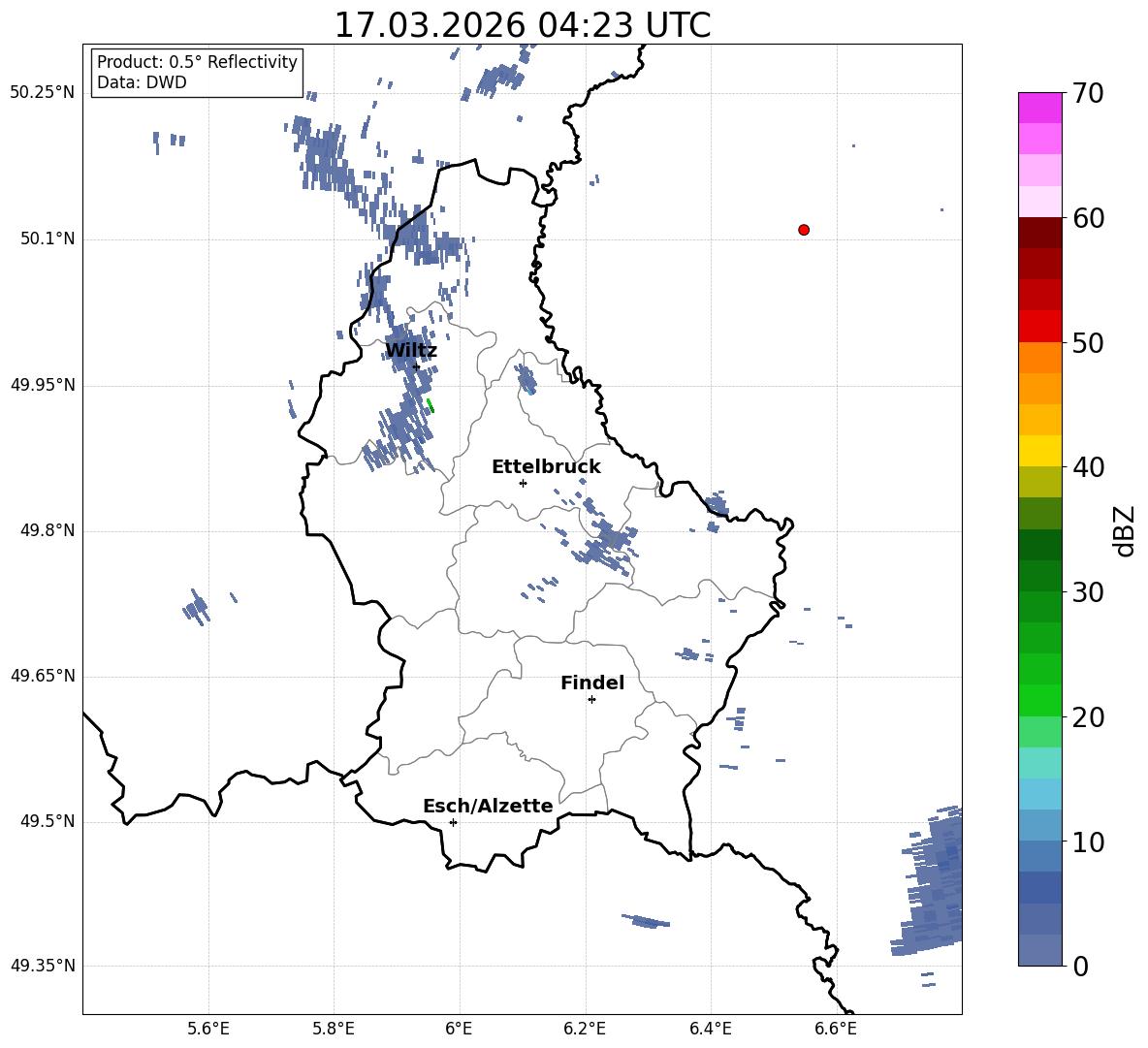Click the Ettelbruck city label
Viewport: 1148px width, 1048px height.
point(546,467)
